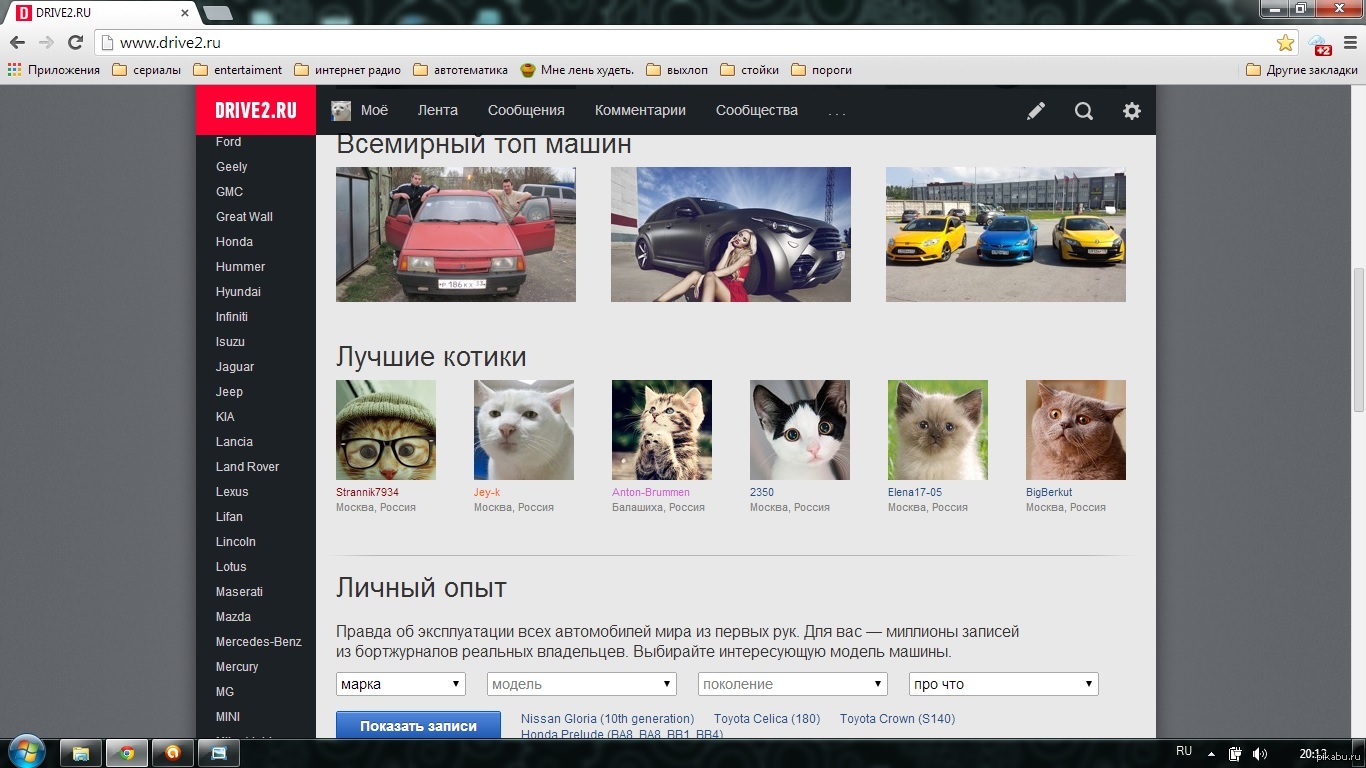The width and height of the screenshot is (1366, 768).
Task: Open the Toyota Celica (180) link
Action: coord(767,719)
